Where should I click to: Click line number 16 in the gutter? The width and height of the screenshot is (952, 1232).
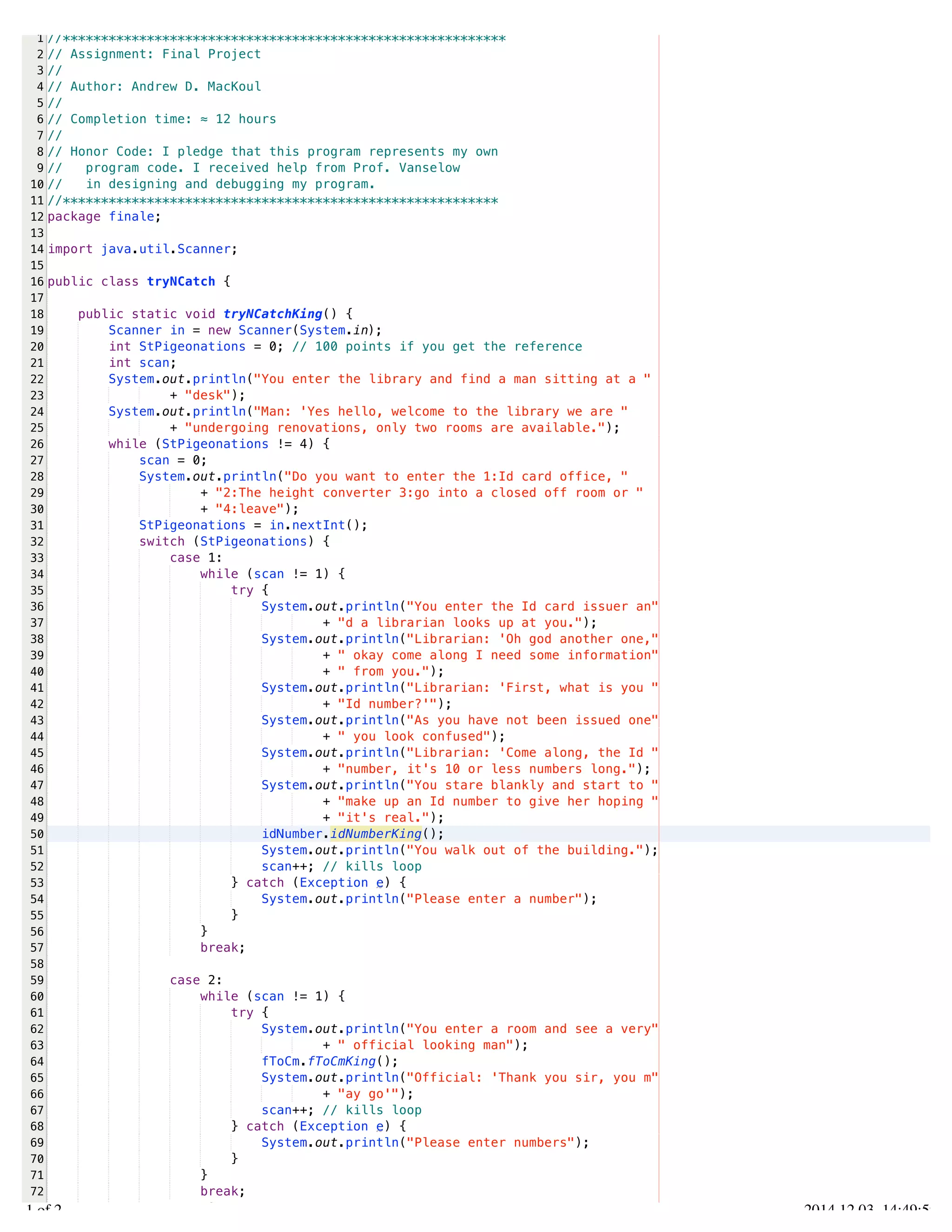(37, 281)
